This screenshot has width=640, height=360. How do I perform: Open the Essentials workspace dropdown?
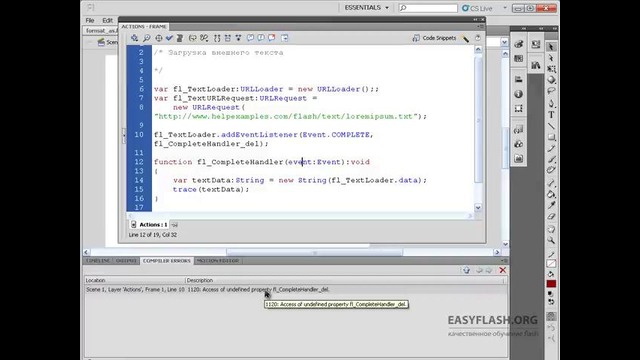367,8
